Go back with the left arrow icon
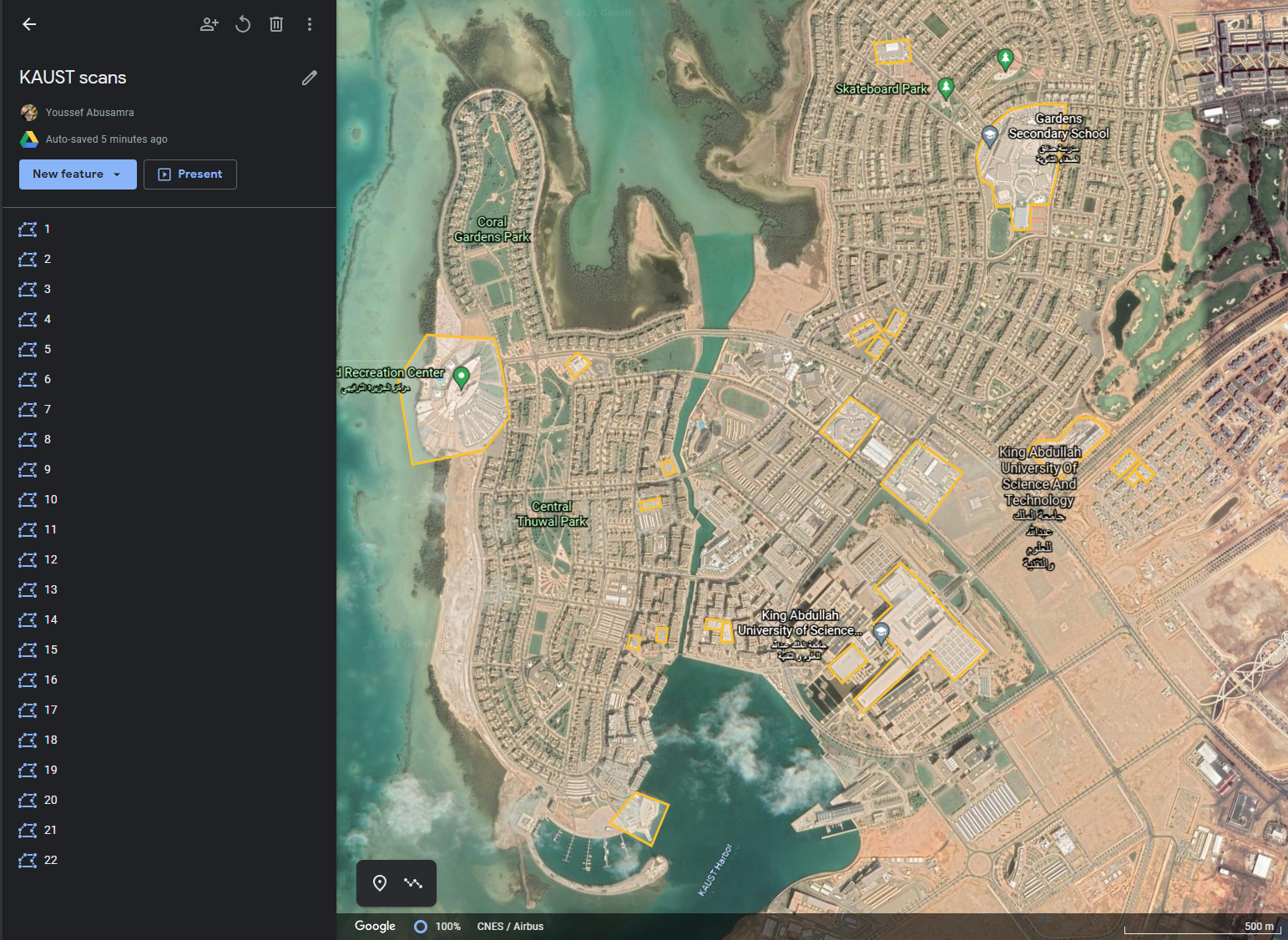Screen dimensions: 1288x940 click(x=29, y=24)
